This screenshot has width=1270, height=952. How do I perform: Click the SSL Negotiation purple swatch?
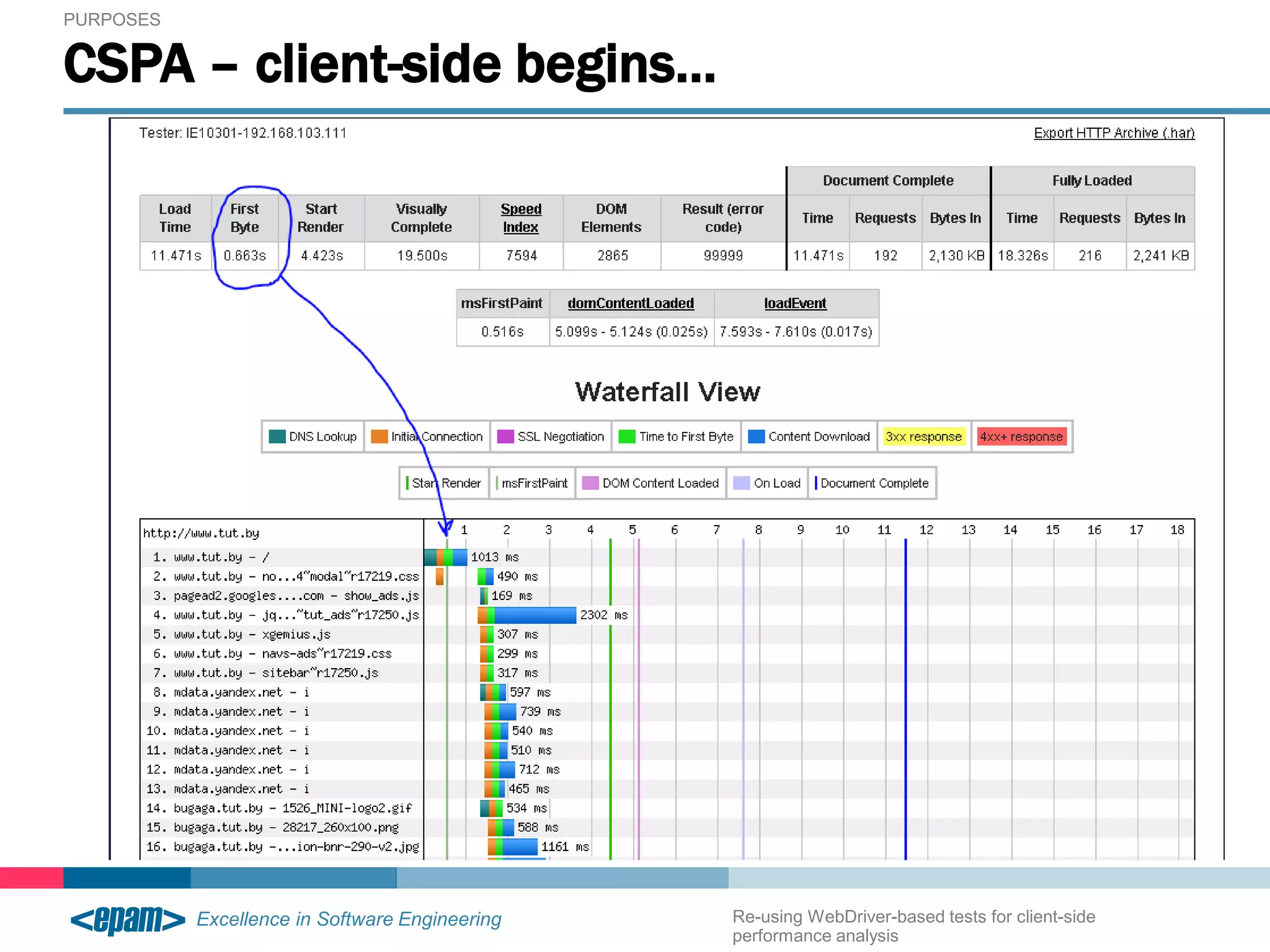click(505, 436)
